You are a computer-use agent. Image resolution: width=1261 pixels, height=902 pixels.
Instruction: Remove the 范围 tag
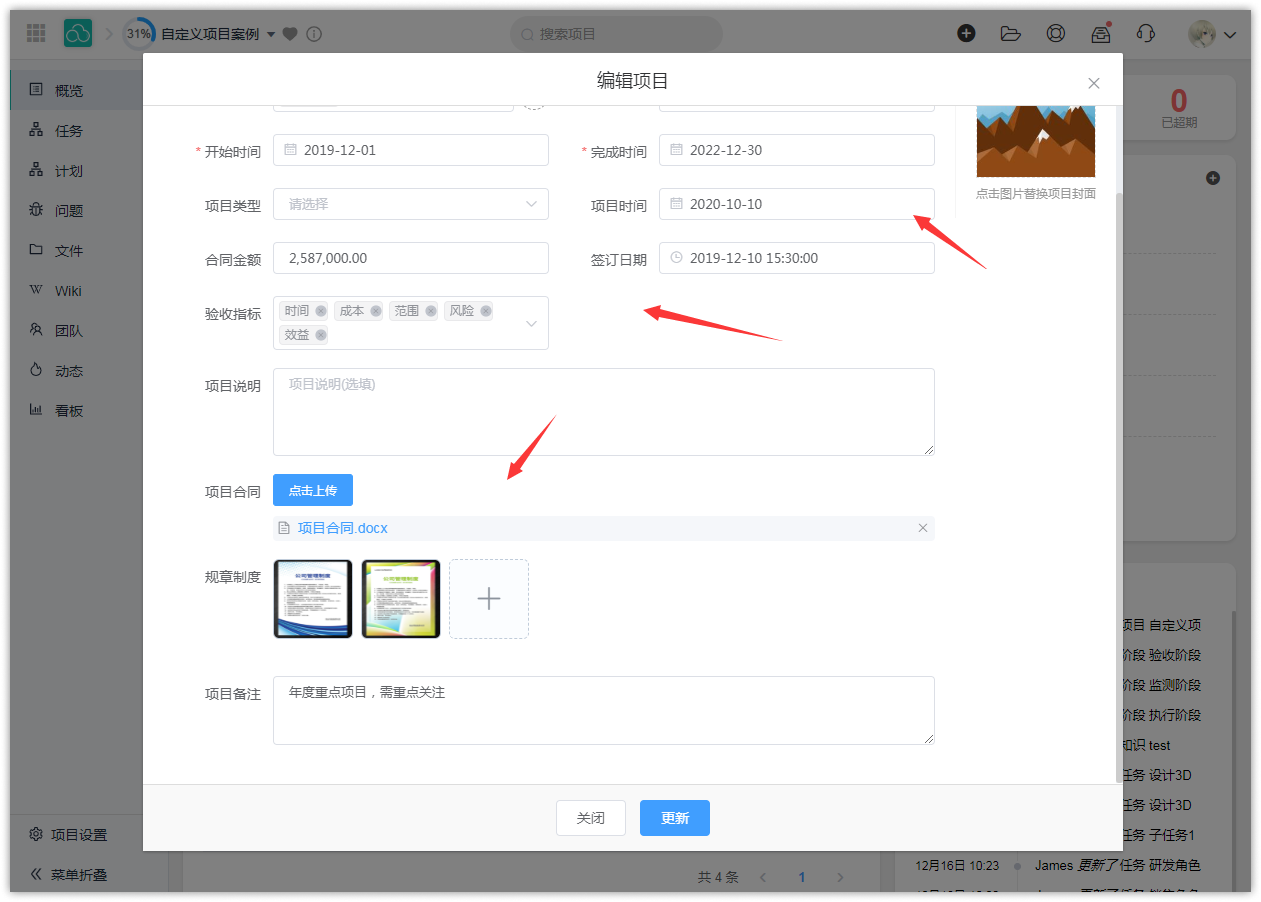click(x=431, y=311)
